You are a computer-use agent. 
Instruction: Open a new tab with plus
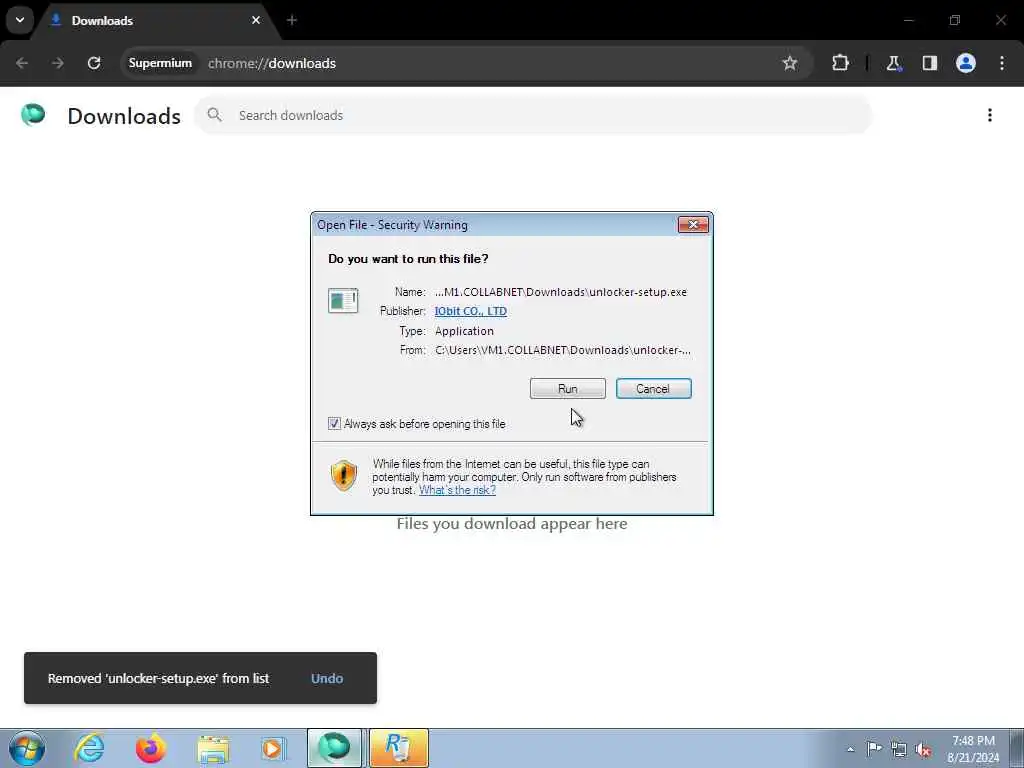click(x=292, y=20)
